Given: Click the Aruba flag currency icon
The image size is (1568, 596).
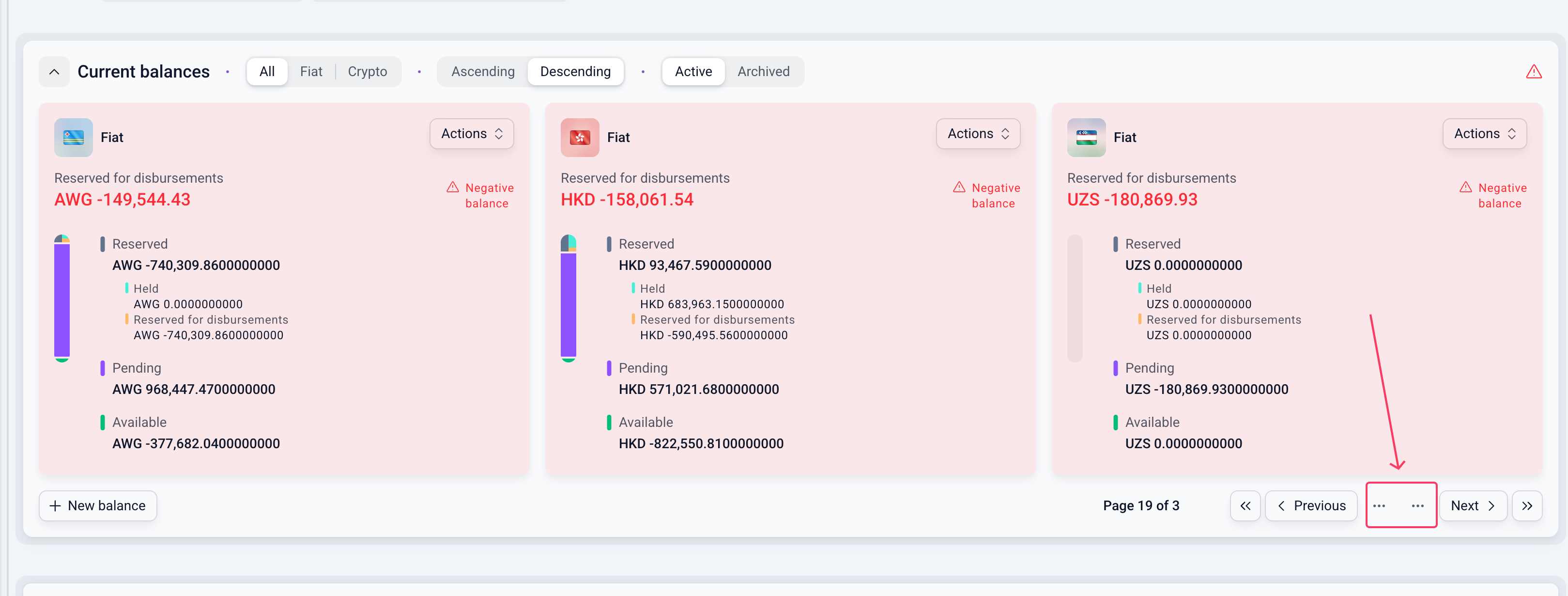Looking at the screenshot, I should (73, 137).
